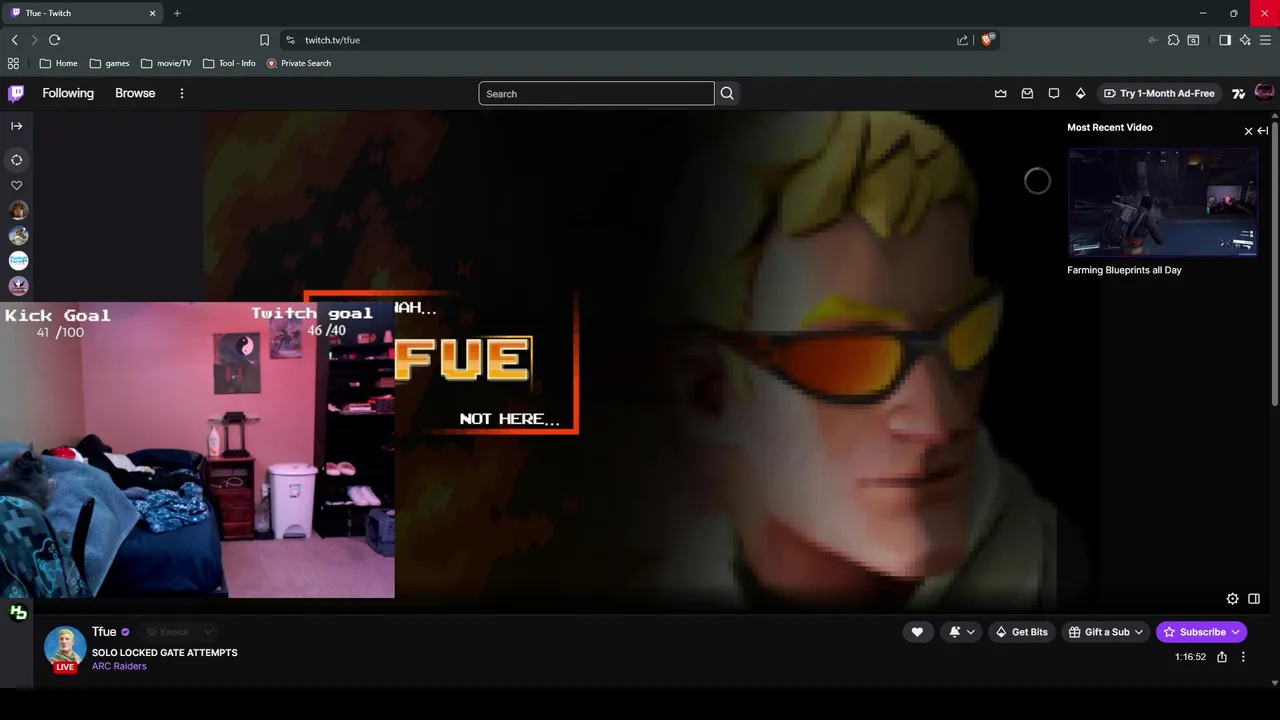Open the first followed channel avatar in sidebar

[18, 210]
